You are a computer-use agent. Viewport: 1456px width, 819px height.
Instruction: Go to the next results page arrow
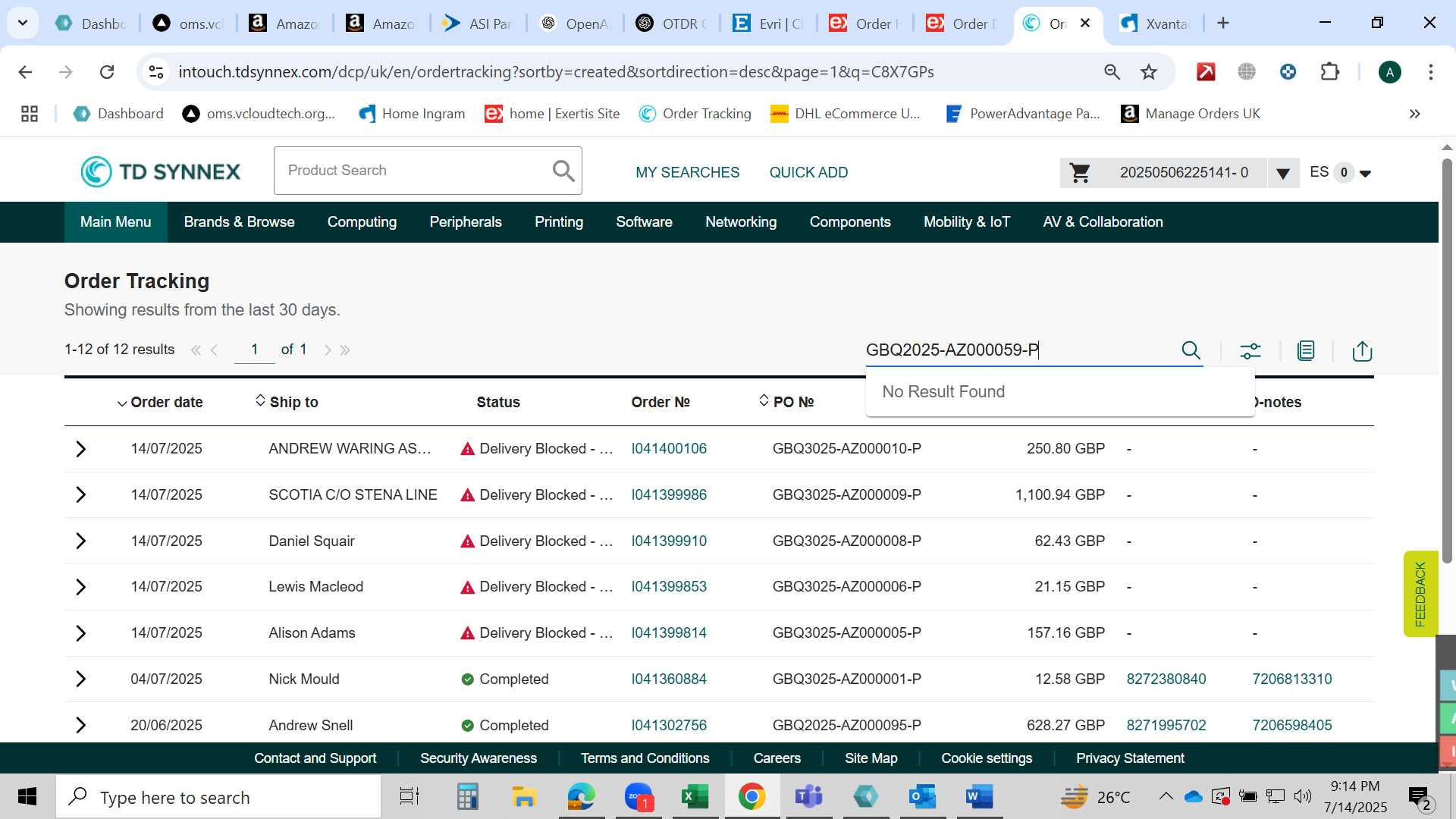coord(328,350)
